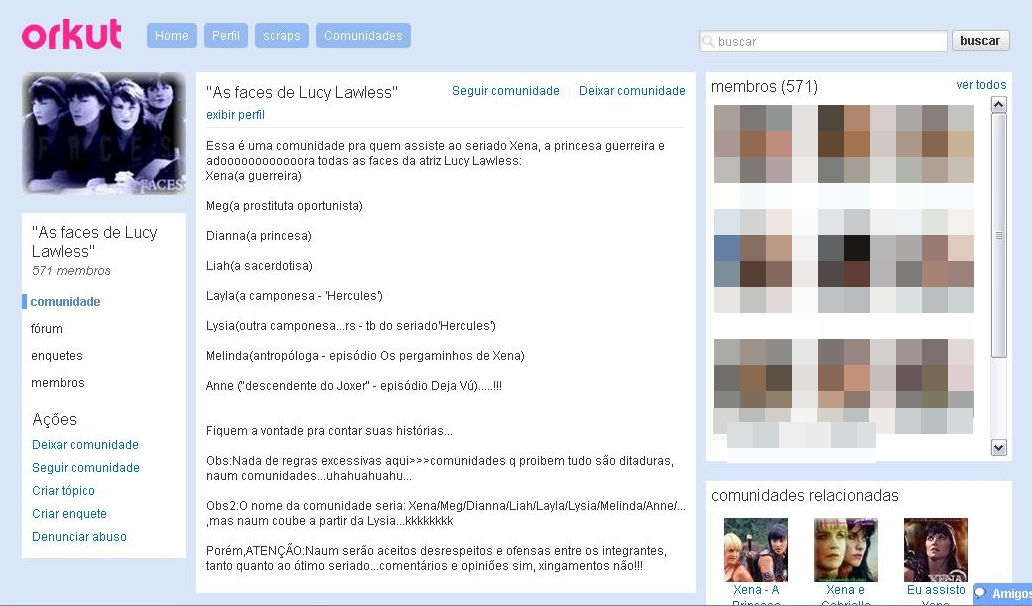Open Xena e Gabrielle community thumbnail
The height and width of the screenshot is (606, 1032).
pos(846,549)
